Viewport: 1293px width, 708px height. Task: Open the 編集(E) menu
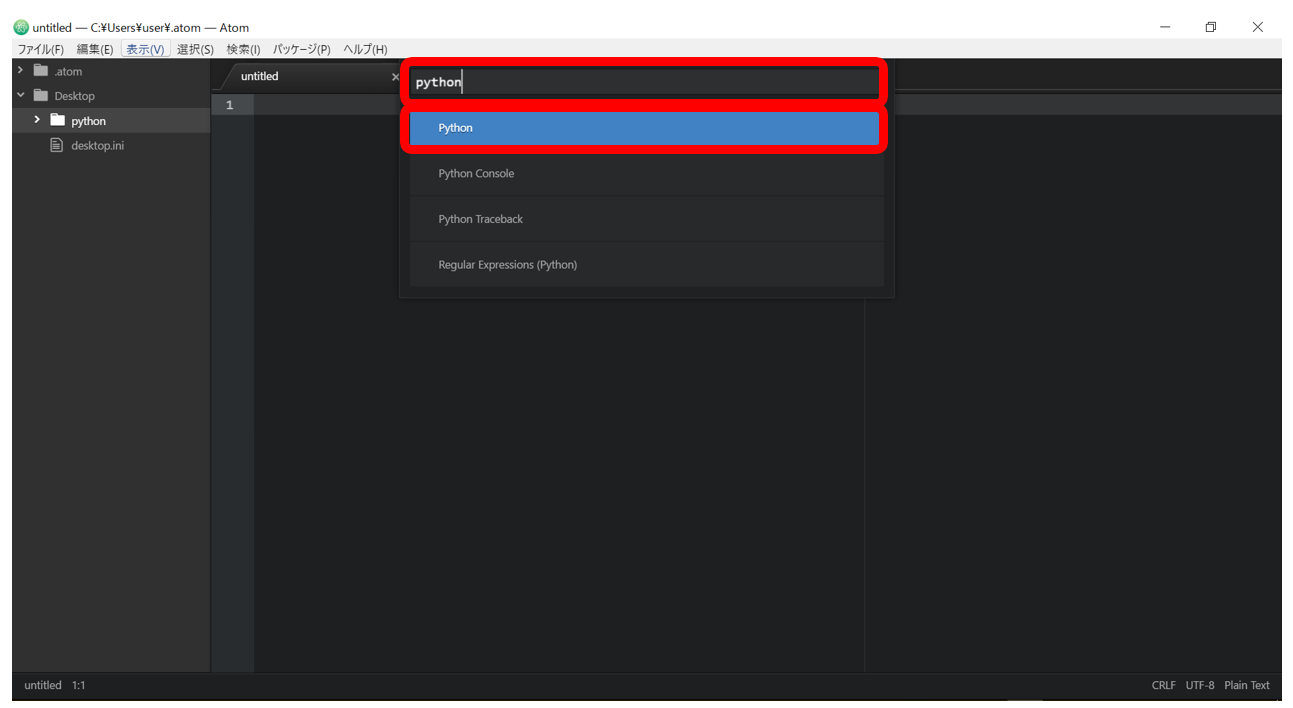click(x=95, y=50)
